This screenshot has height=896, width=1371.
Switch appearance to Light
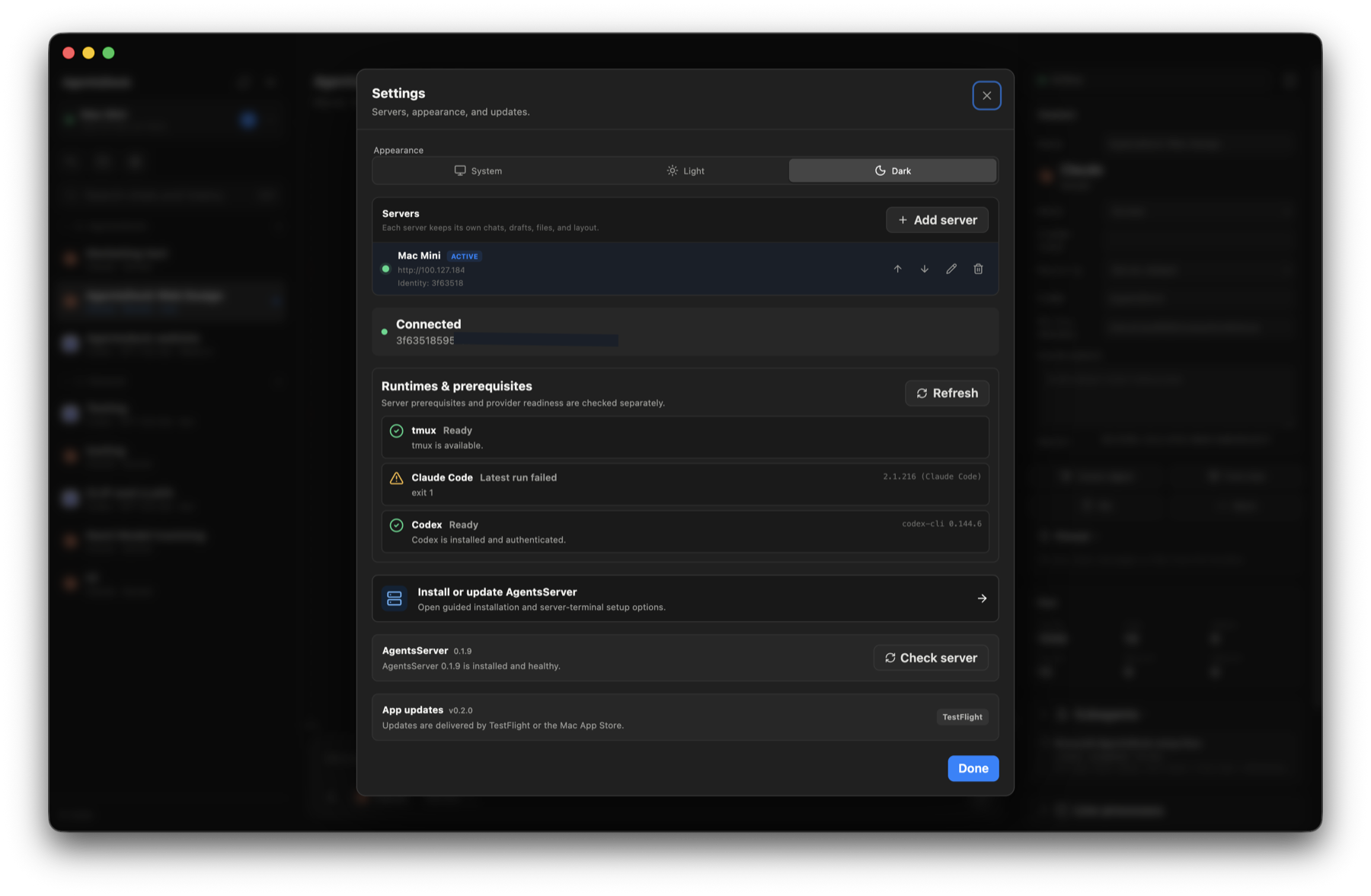pyautogui.click(x=685, y=171)
